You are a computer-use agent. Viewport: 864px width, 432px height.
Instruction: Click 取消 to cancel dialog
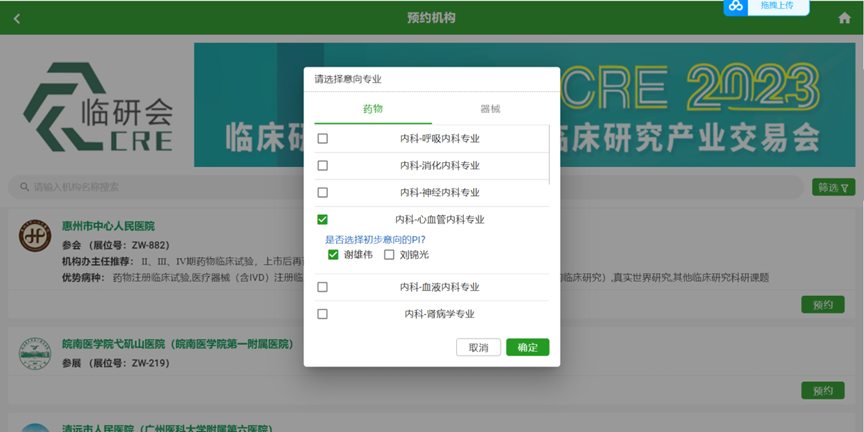[478, 347]
